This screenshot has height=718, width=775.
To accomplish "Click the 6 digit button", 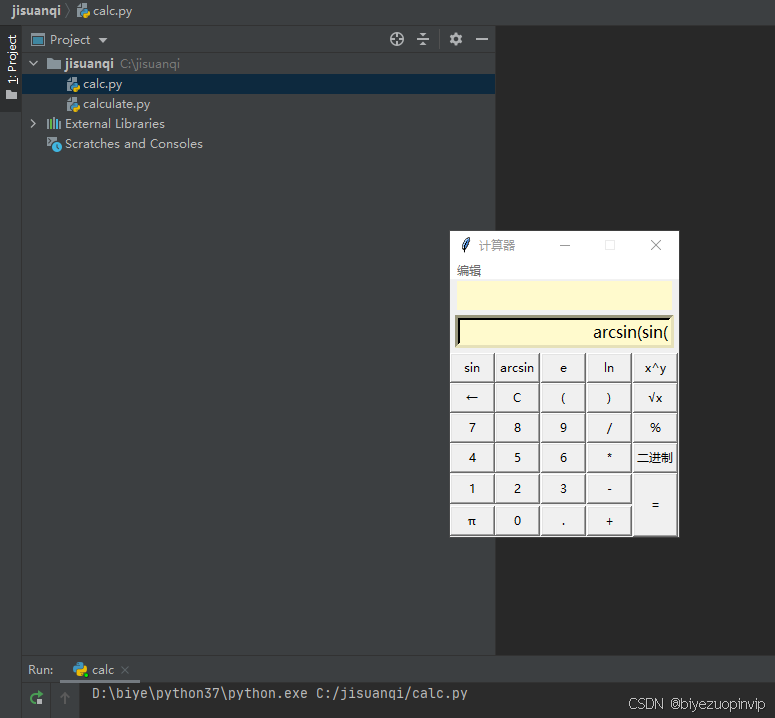I will (x=563, y=458).
